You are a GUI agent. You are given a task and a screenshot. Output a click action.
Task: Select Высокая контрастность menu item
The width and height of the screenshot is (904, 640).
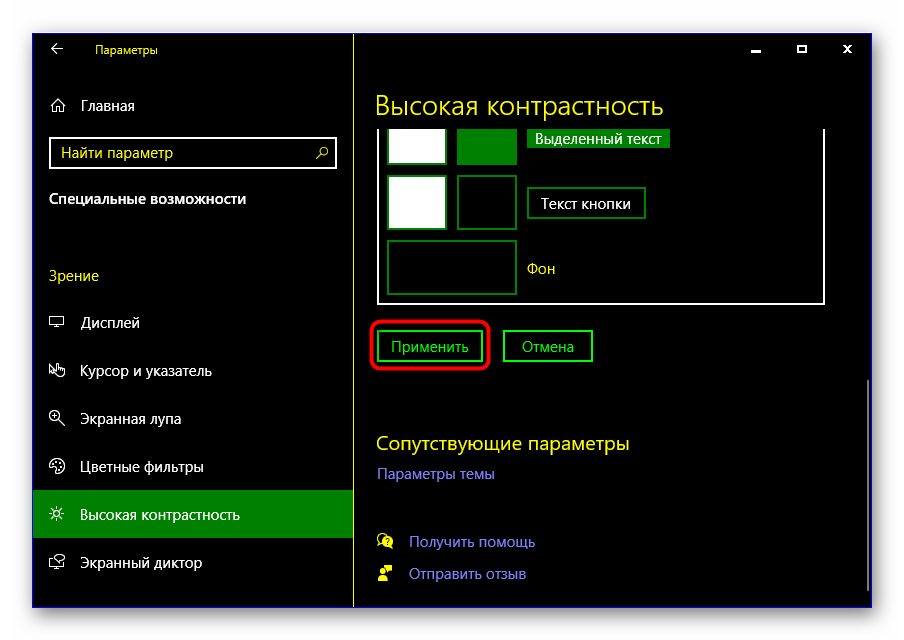(x=193, y=514)
